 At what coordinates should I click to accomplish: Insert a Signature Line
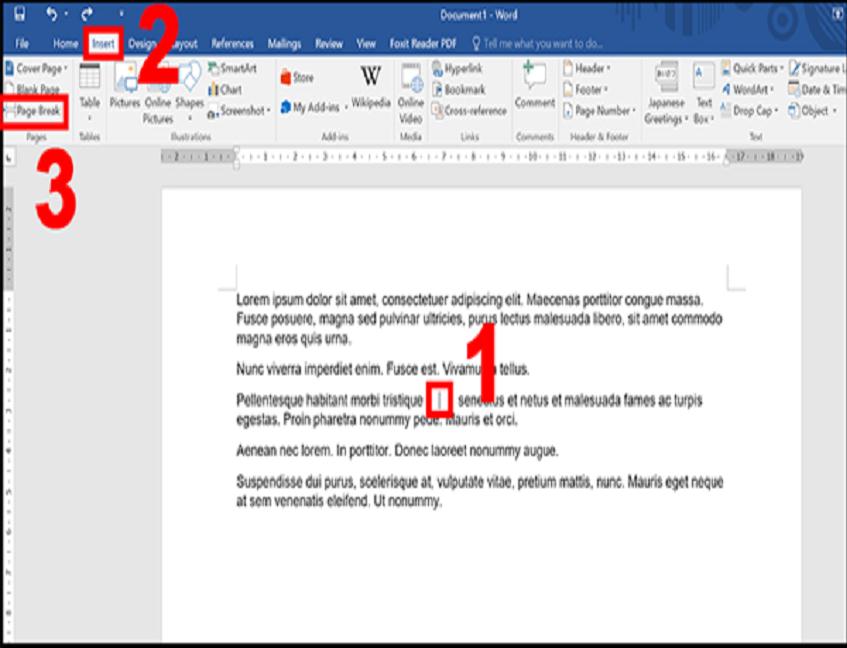pos(818,69)
